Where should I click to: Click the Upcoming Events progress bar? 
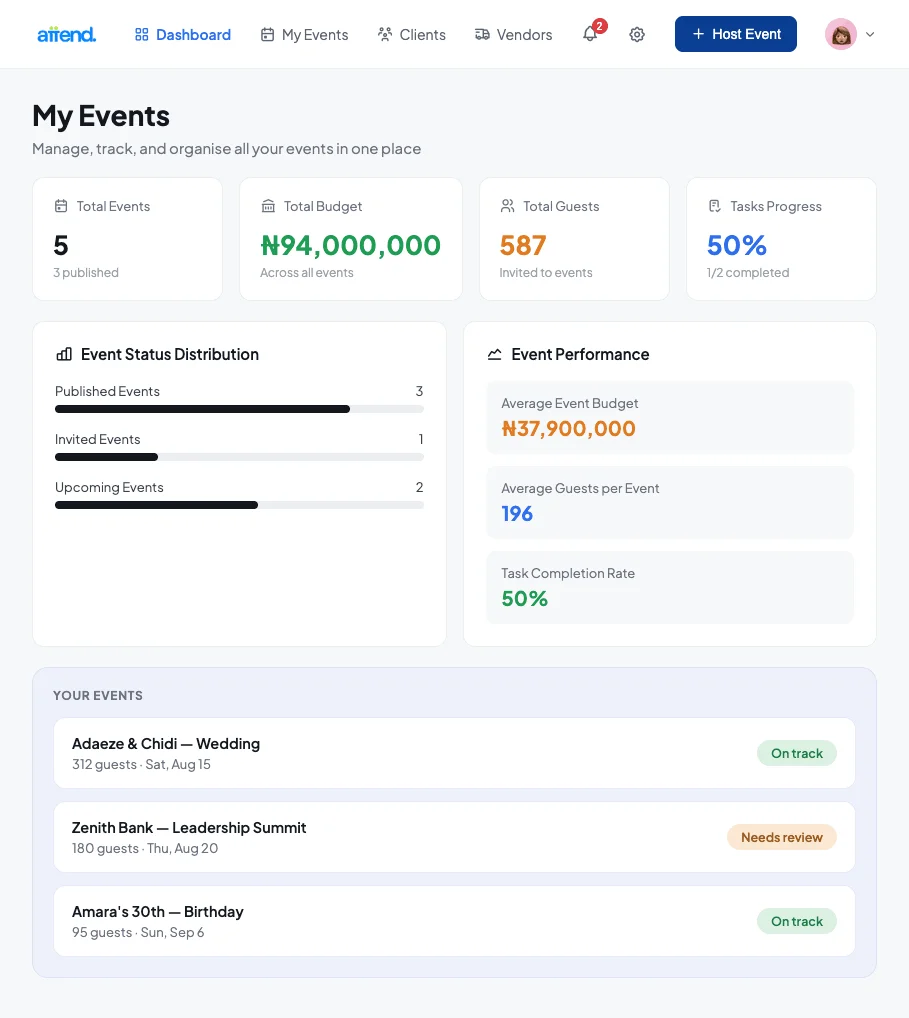[x=240, y=505]
